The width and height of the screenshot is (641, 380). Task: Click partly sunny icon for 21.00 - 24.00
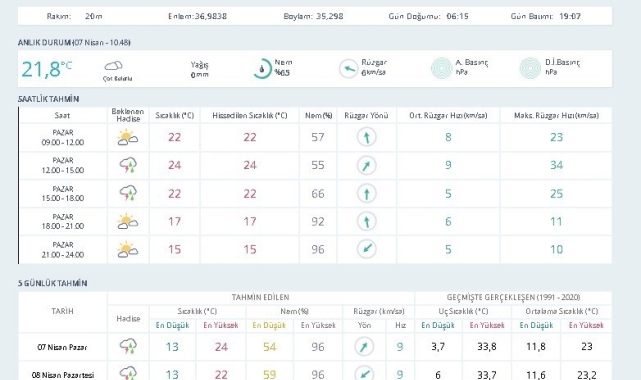pos(128,249)
